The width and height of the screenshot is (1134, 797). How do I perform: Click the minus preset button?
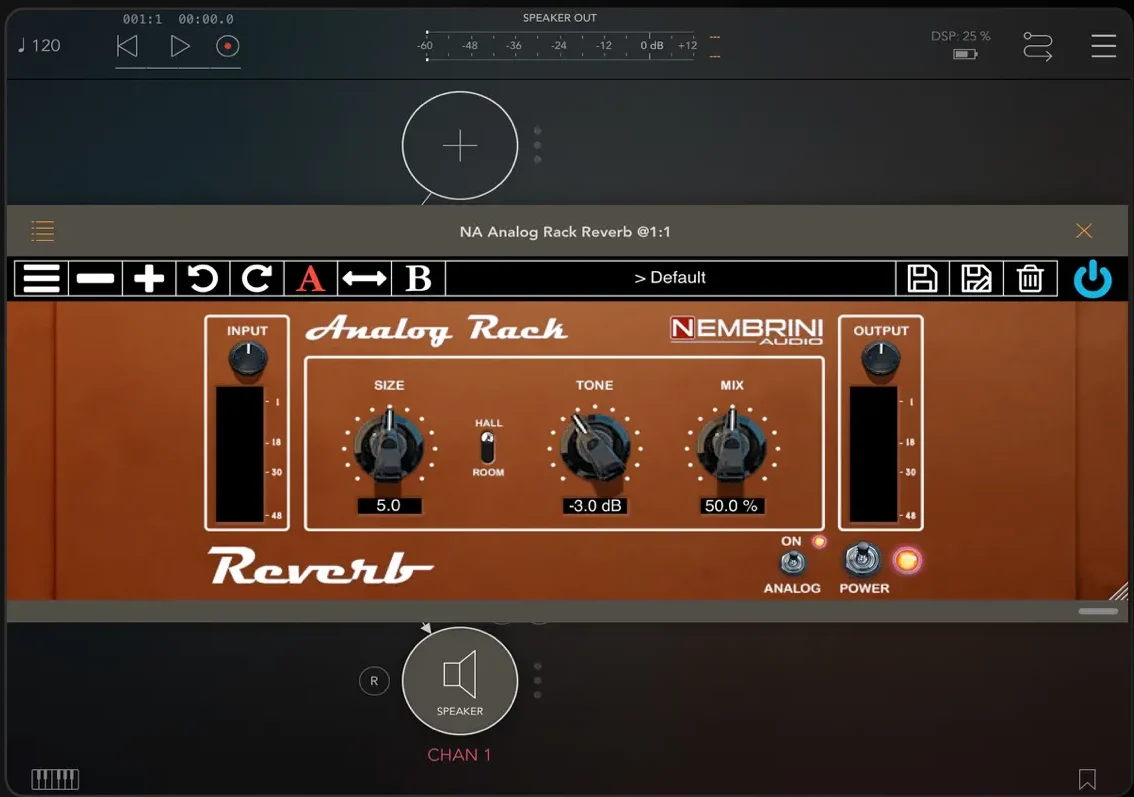(95, 278)
